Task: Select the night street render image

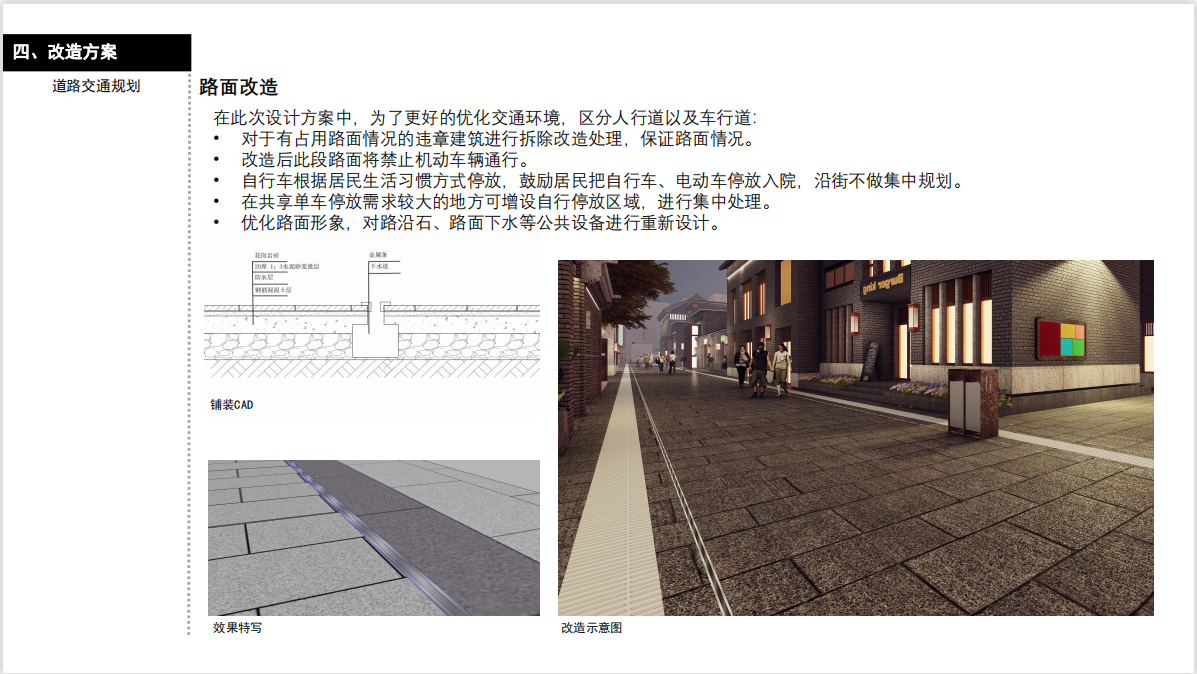Action: (x=855, y=437)
